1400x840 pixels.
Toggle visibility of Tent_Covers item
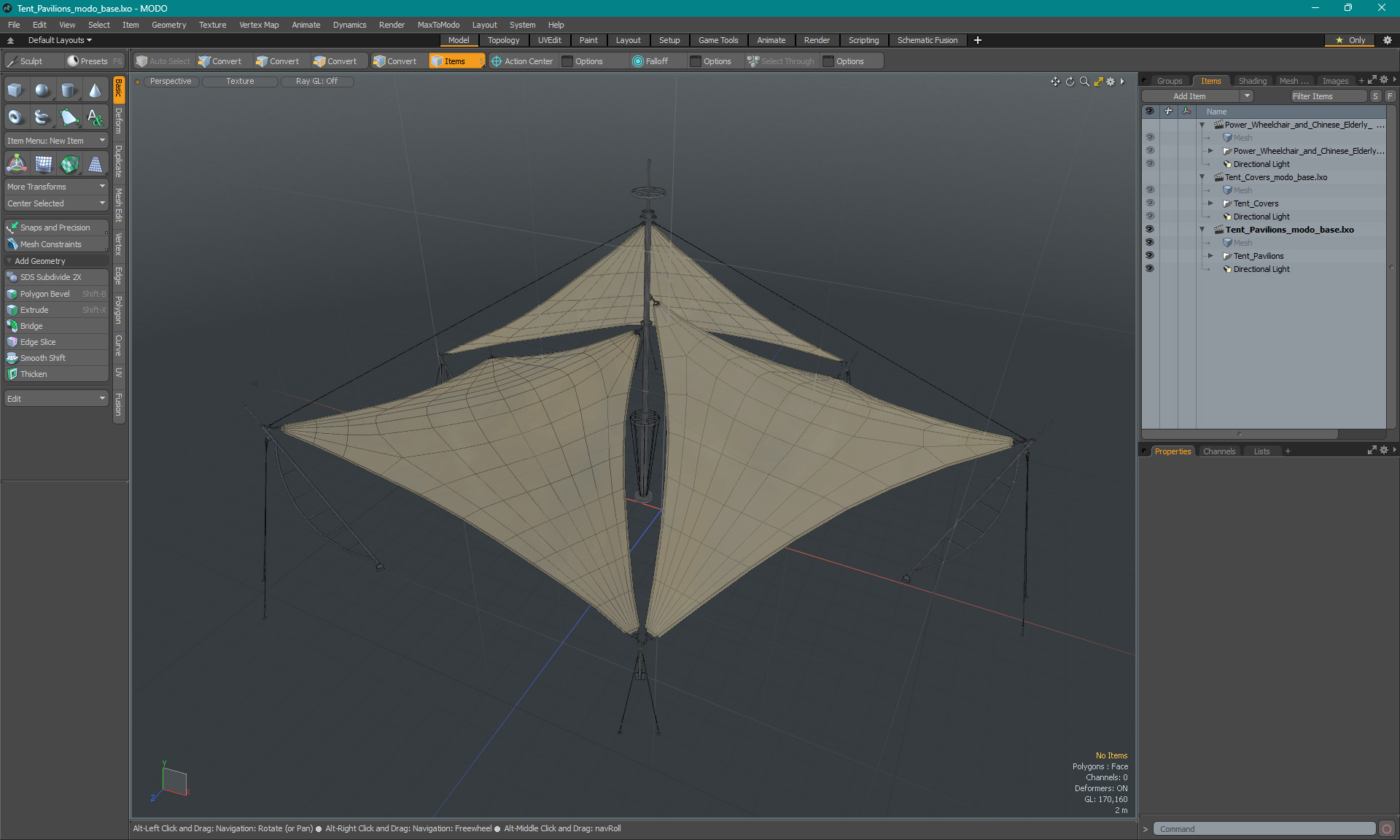[1149, 203]
